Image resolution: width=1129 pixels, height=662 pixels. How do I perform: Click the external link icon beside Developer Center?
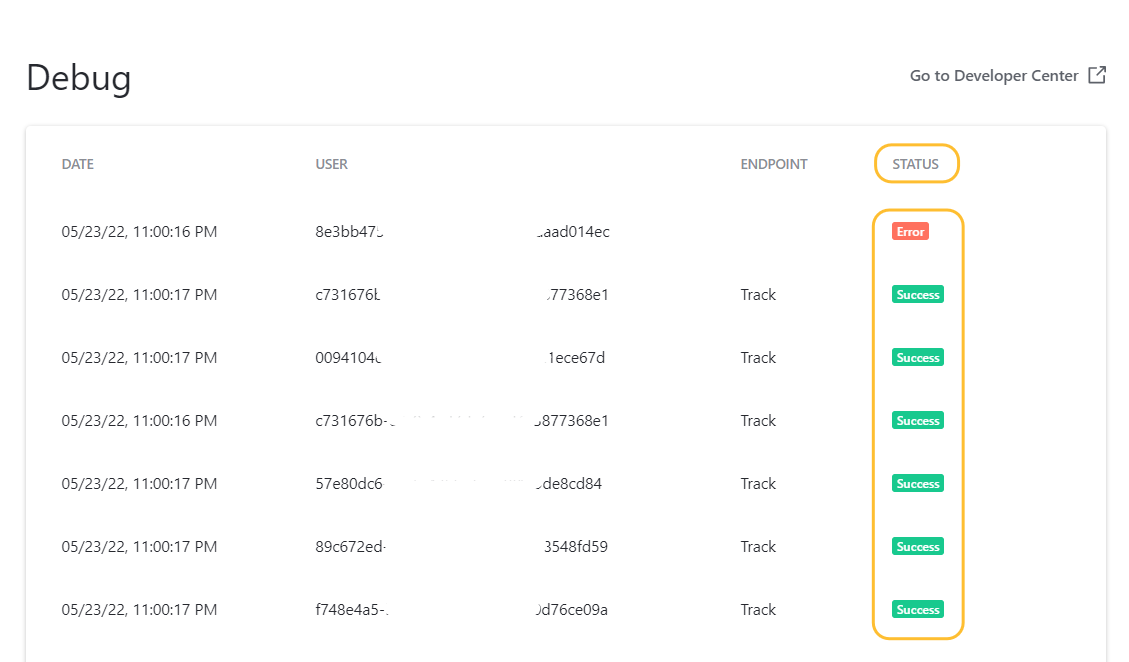pyautogui.click(x=1097, y=75)
